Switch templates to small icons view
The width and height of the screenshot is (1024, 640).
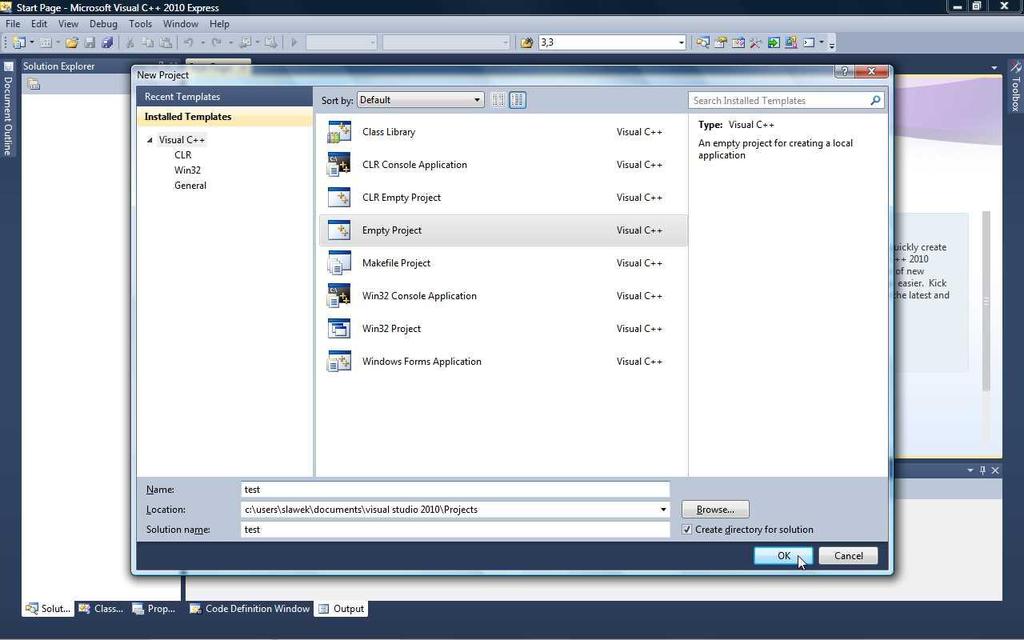point(498,100)
